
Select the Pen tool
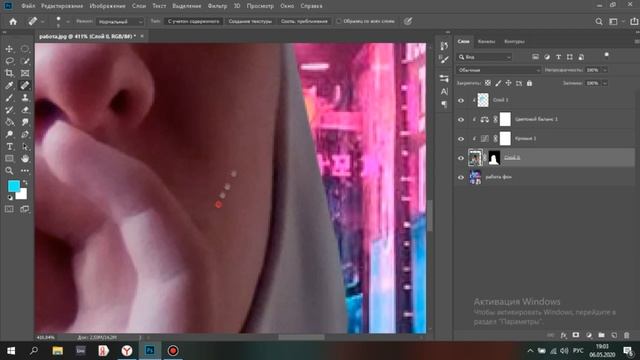click(25, 134)
